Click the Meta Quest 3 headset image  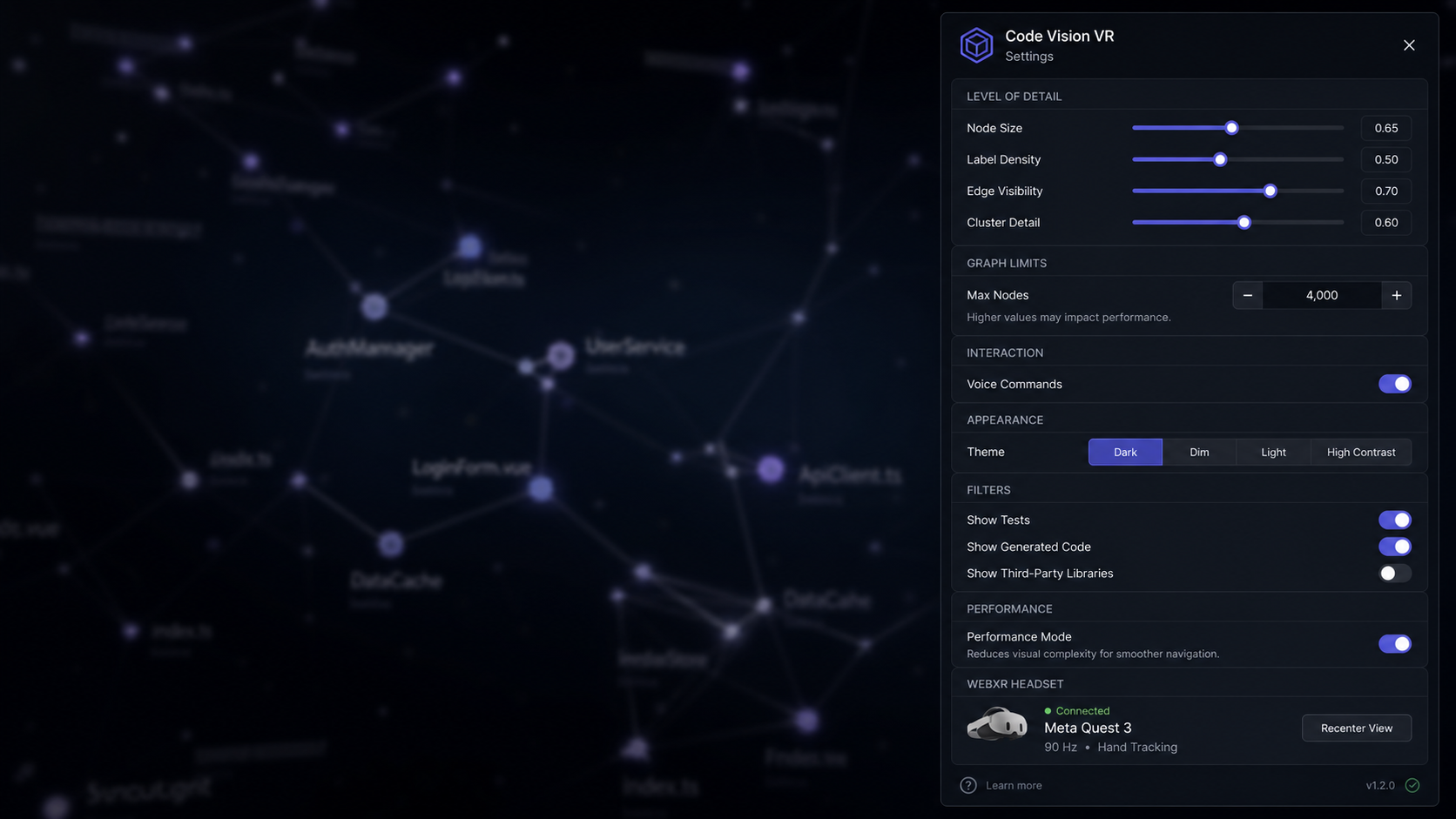[x=997, y=724]
